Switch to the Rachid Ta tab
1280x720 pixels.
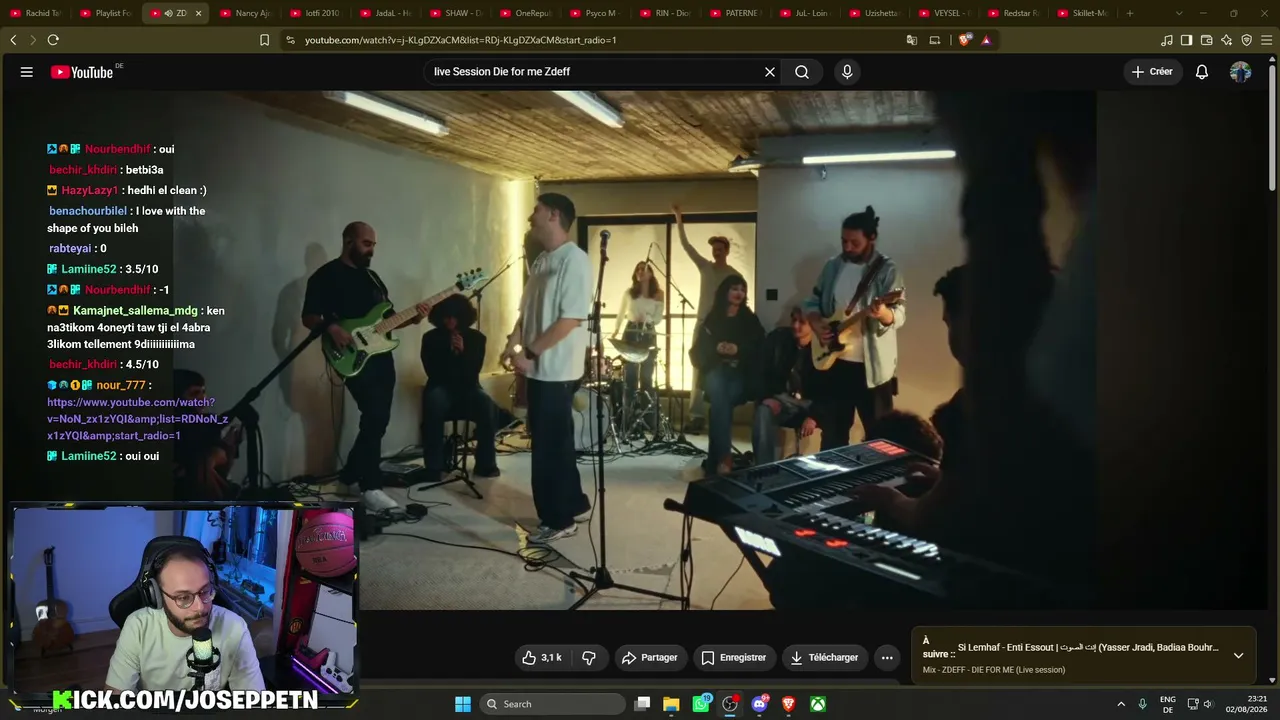click(x=36, y=13)
